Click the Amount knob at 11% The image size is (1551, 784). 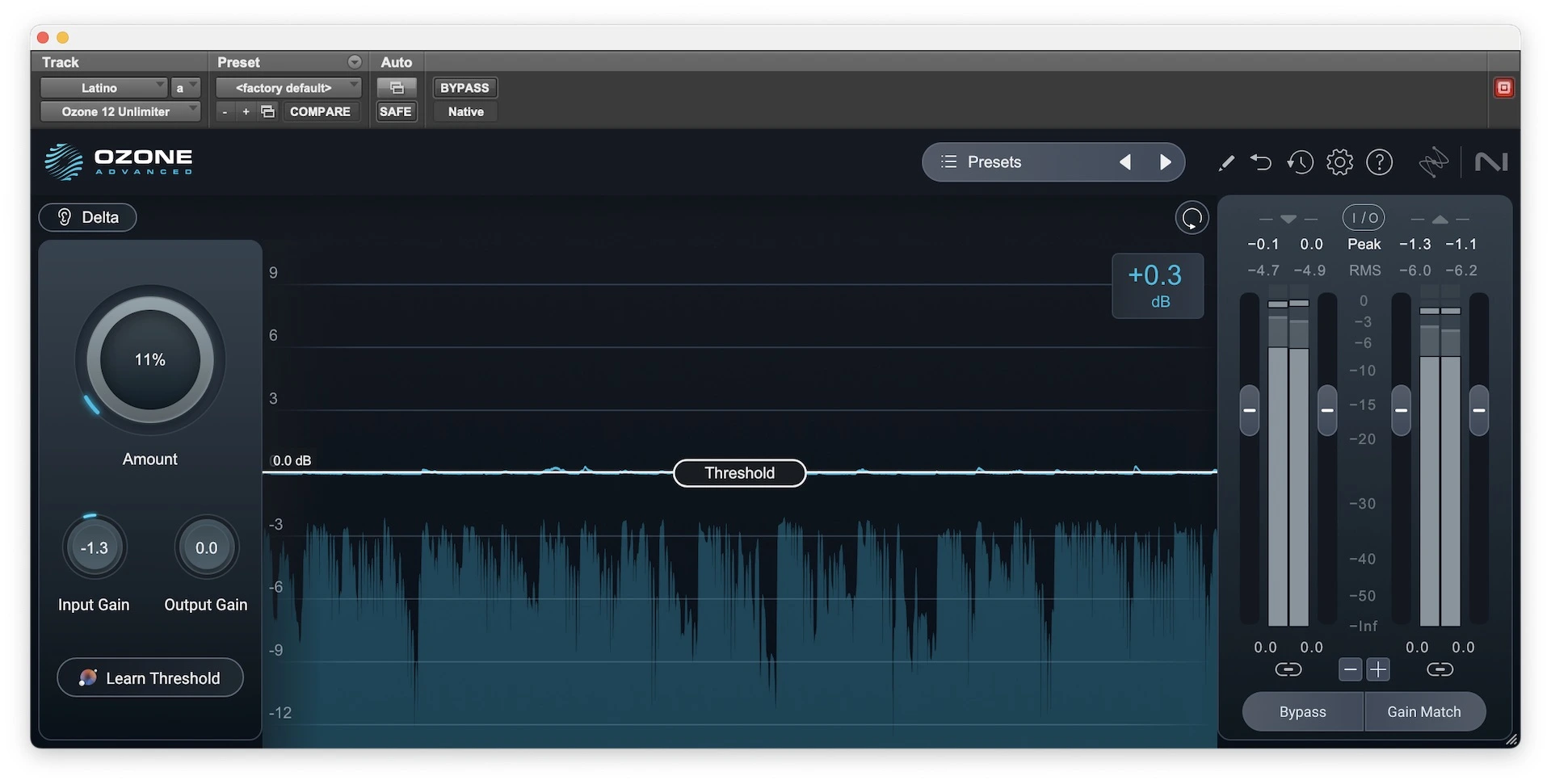150,360
